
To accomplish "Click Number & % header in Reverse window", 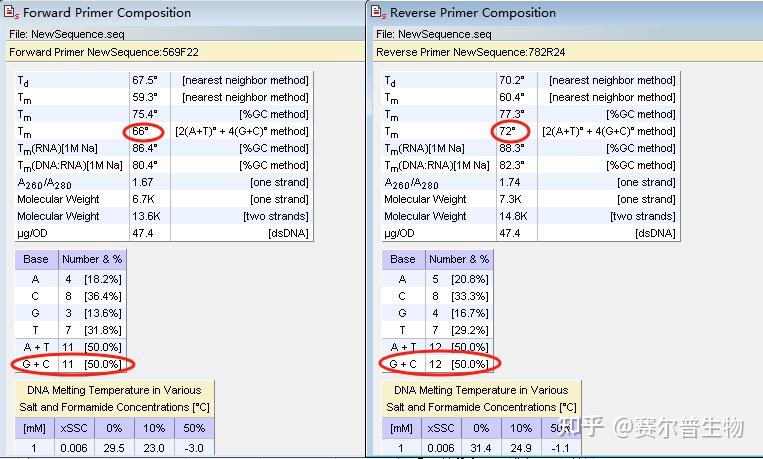I will coord(459,259).
